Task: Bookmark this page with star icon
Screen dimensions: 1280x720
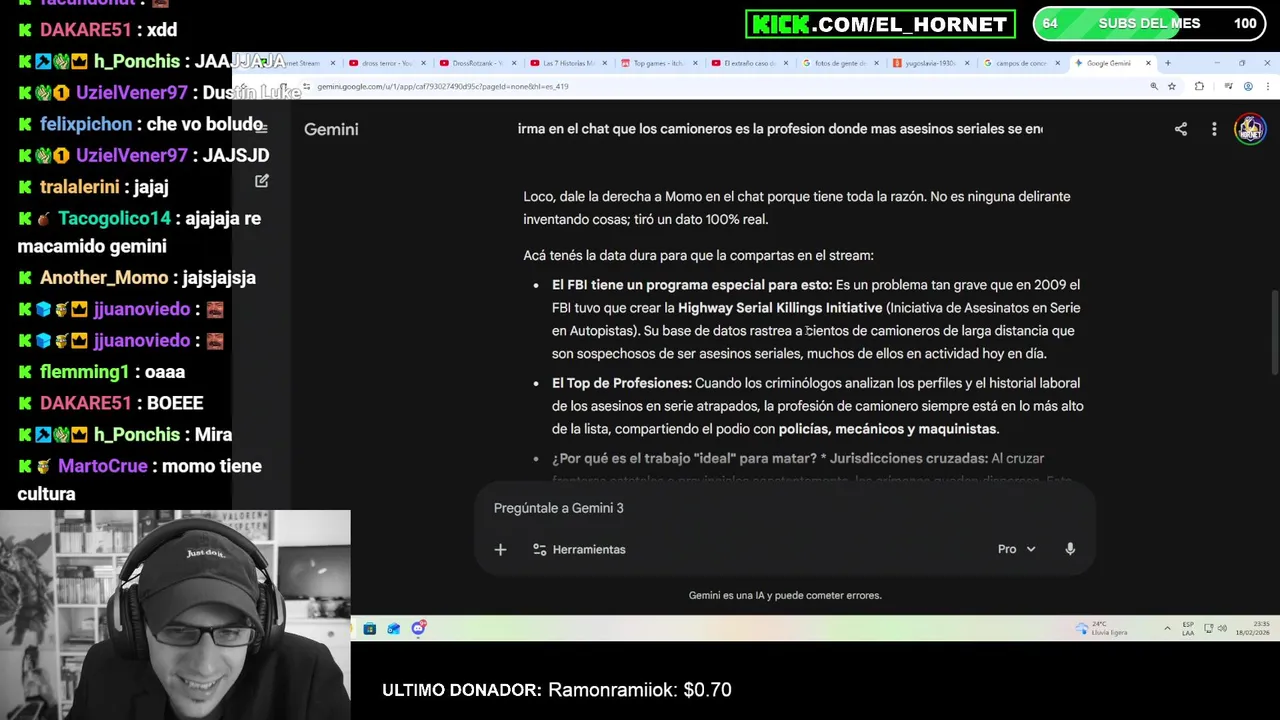Action: [1172, 86]
